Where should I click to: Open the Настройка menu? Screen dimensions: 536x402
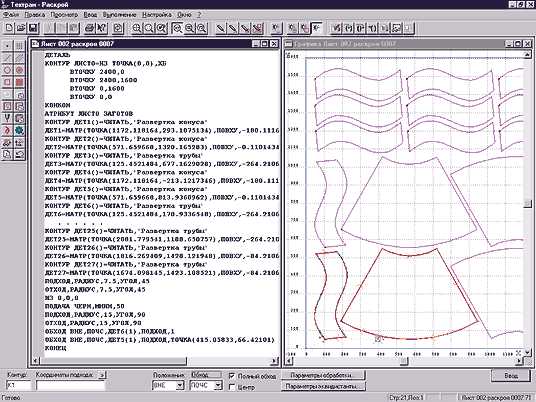click(x=157, y=15)
